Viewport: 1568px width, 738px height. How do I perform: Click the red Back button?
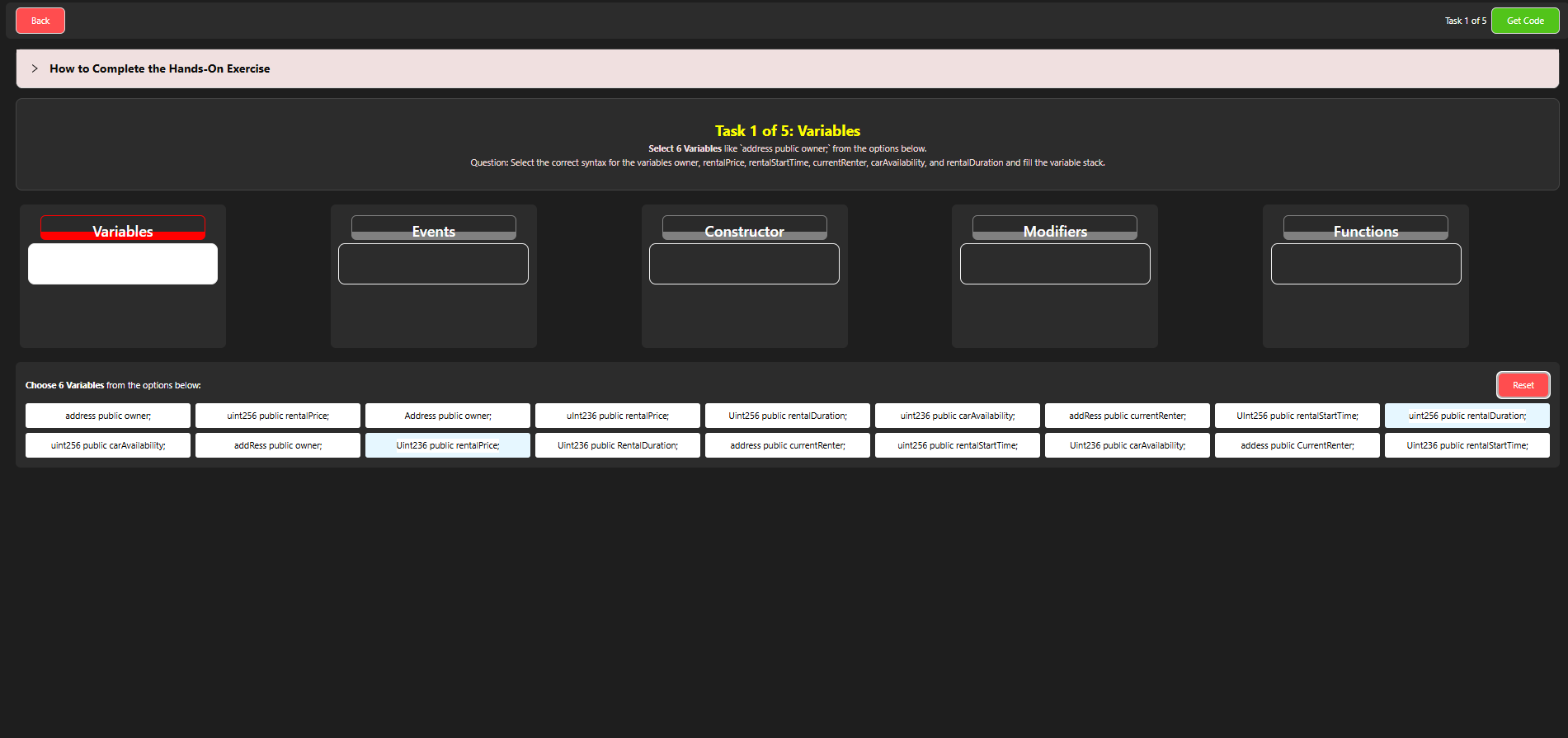[40, 21]
